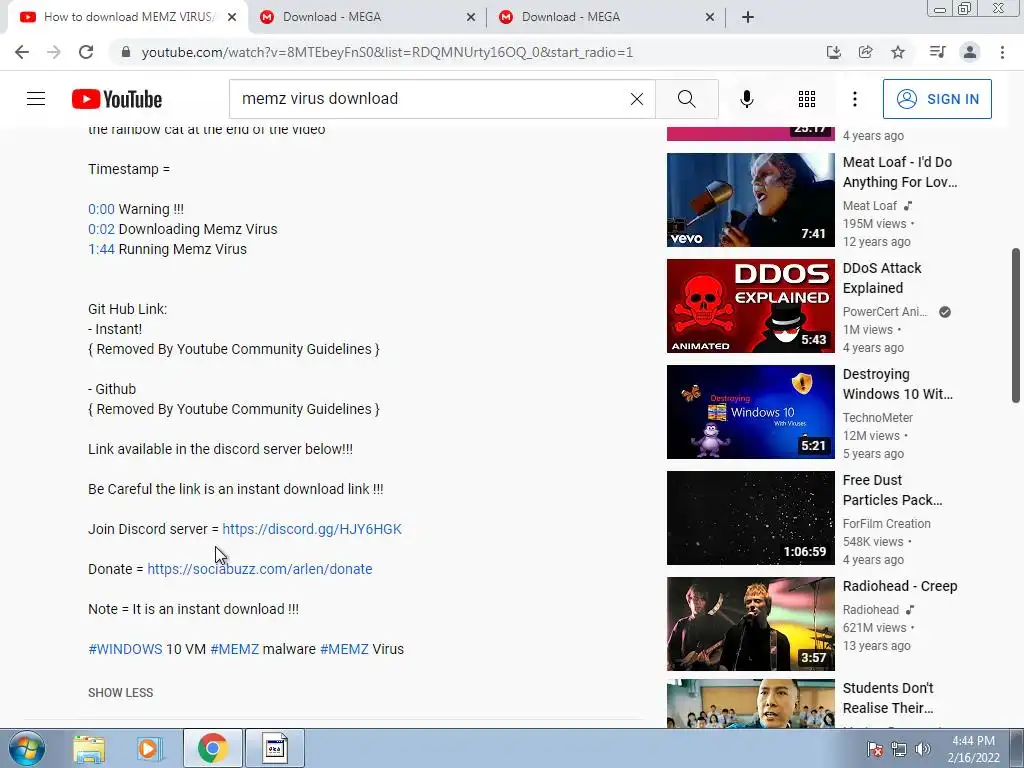The height and width of the screenshot is (768, 1024).
Task: Open the Destroying Windows 10 thumbnail
Action: click(750, 411)
